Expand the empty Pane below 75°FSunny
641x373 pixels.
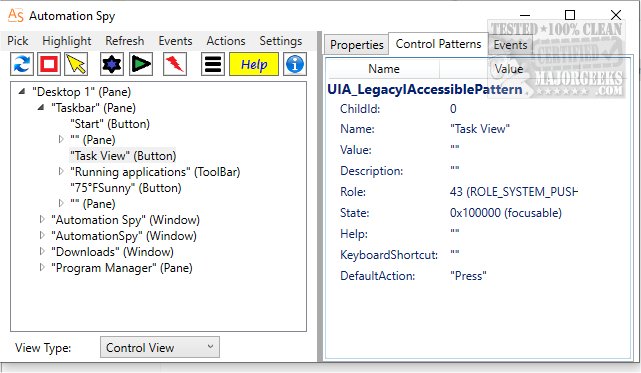(x=61, y=203)
